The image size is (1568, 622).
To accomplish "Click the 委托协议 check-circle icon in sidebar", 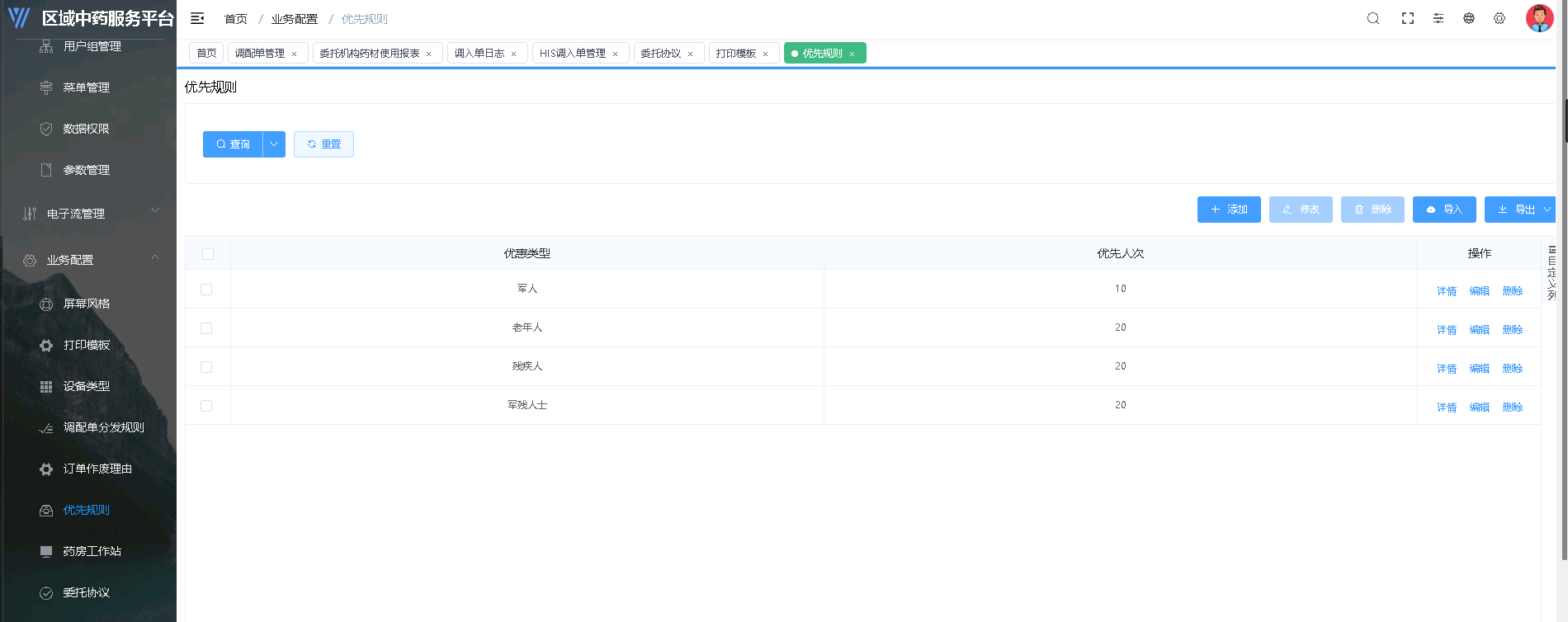I will point(46,592).
